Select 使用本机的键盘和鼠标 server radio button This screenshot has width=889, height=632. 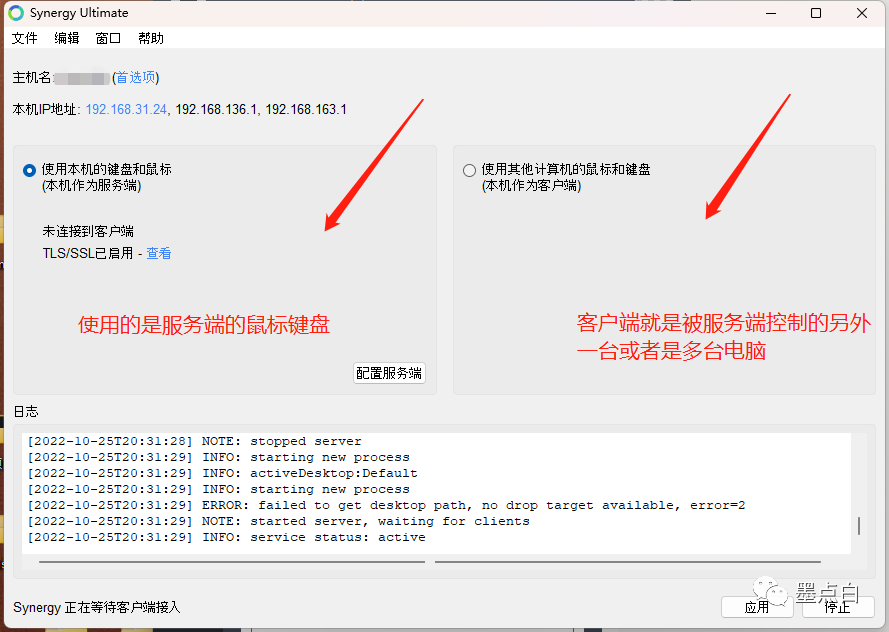[29, 170]
